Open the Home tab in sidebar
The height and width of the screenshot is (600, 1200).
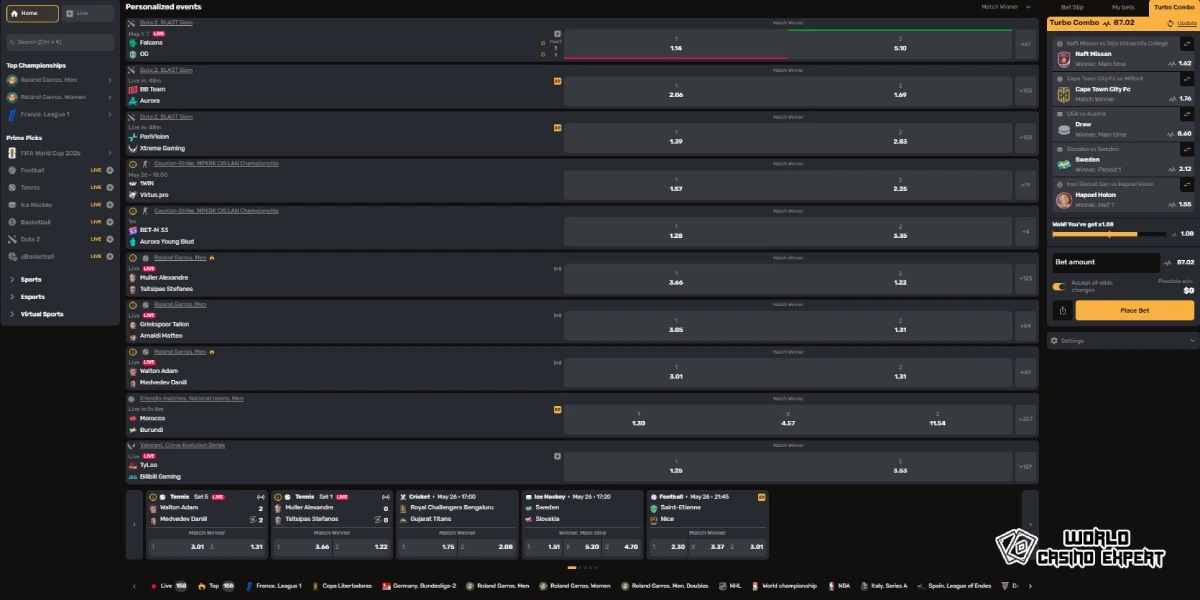coord(32,13)
